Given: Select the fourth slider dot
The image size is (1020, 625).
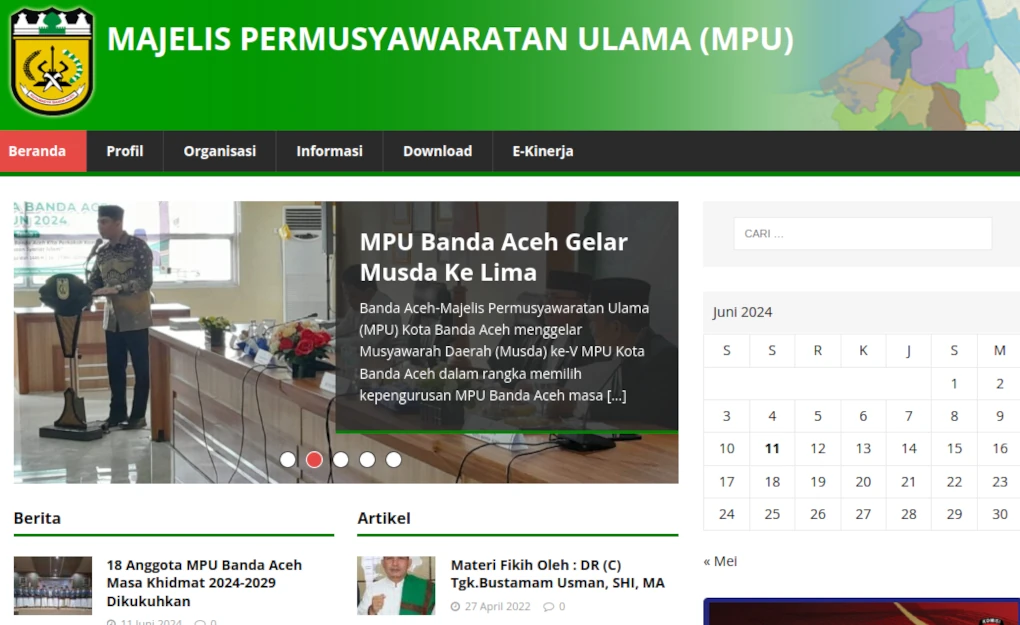Looking at the screenshot, I should point(367,460).
